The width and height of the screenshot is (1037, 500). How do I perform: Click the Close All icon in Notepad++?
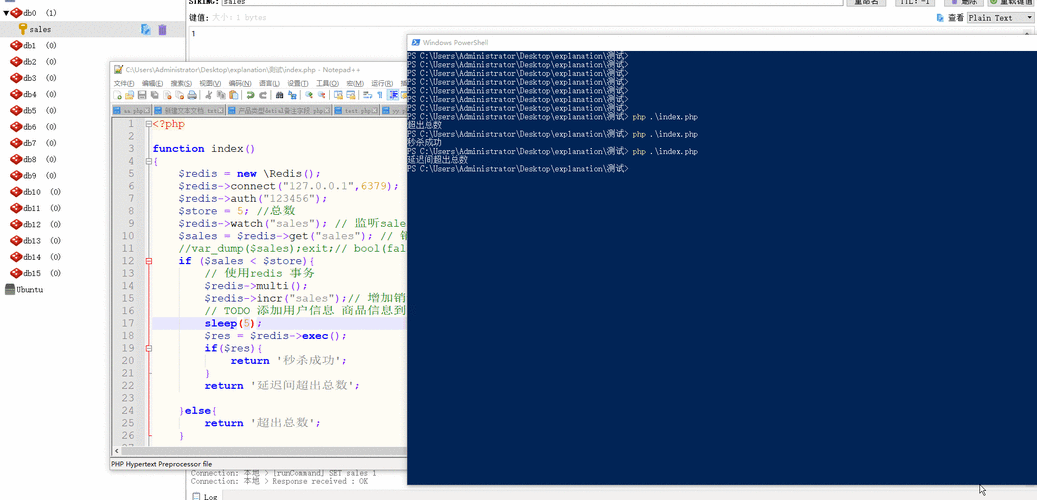(179, 95)
